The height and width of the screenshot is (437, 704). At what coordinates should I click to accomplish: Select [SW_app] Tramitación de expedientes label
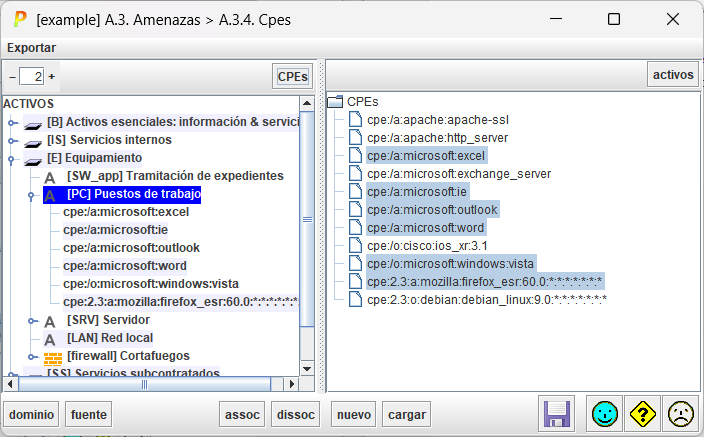pos(175,176)
